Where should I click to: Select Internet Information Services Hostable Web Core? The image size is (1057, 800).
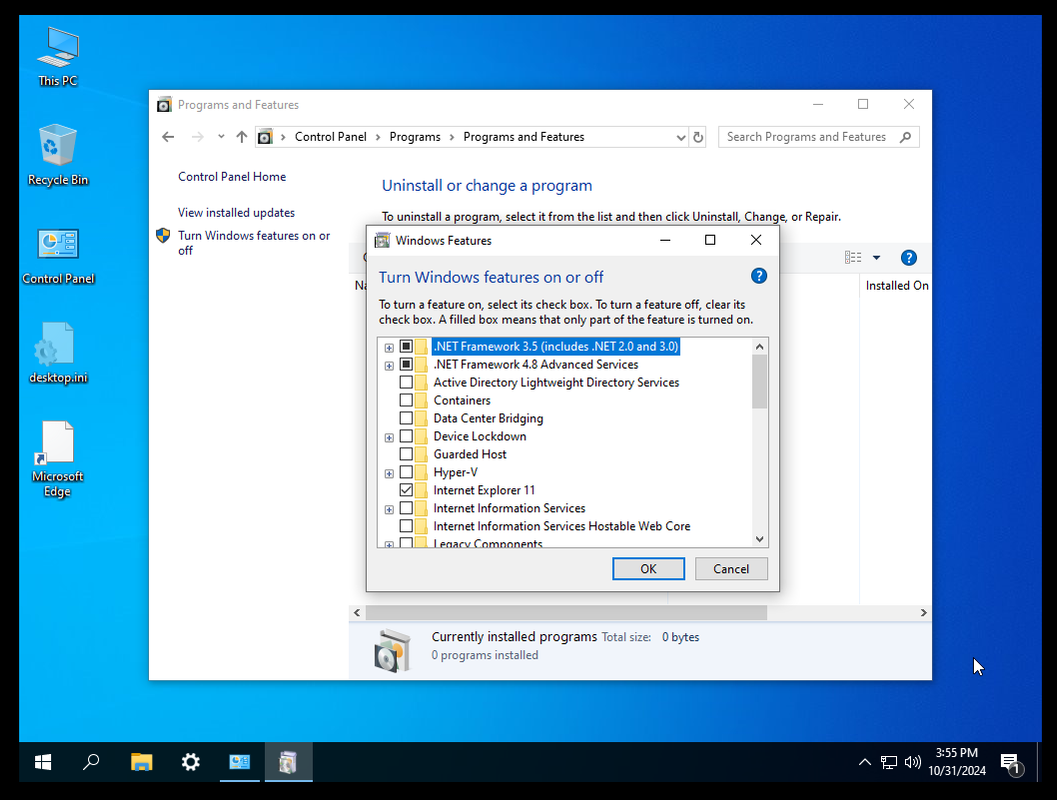point(562,526)
